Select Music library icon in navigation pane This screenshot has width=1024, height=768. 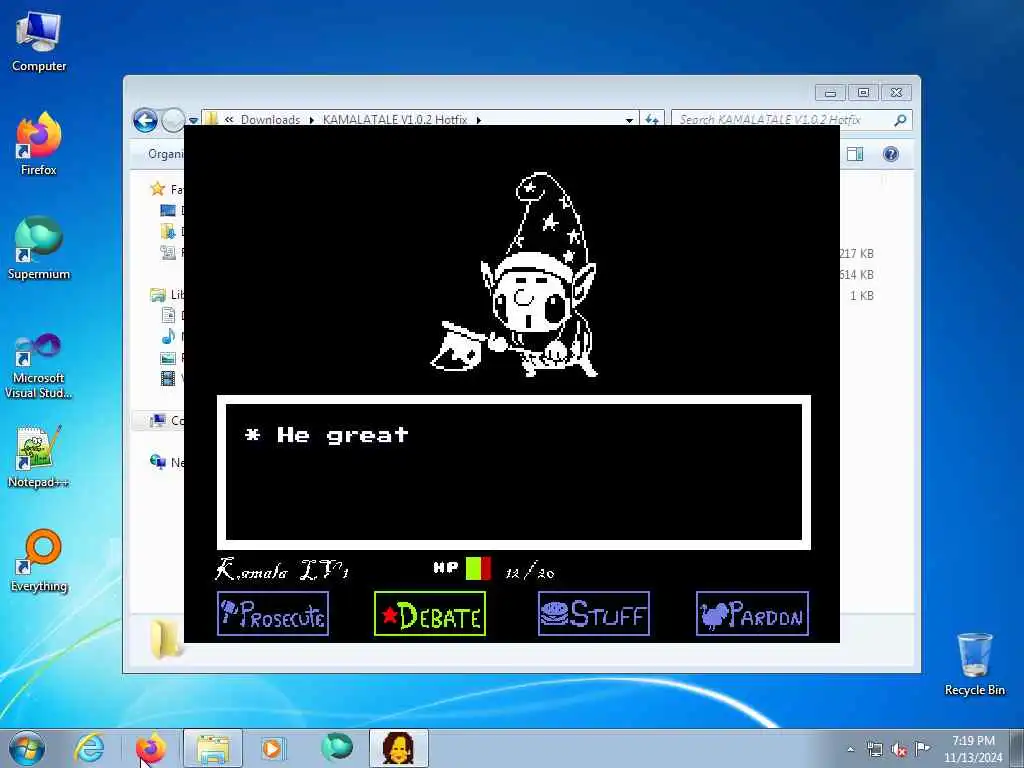point(168,336)
